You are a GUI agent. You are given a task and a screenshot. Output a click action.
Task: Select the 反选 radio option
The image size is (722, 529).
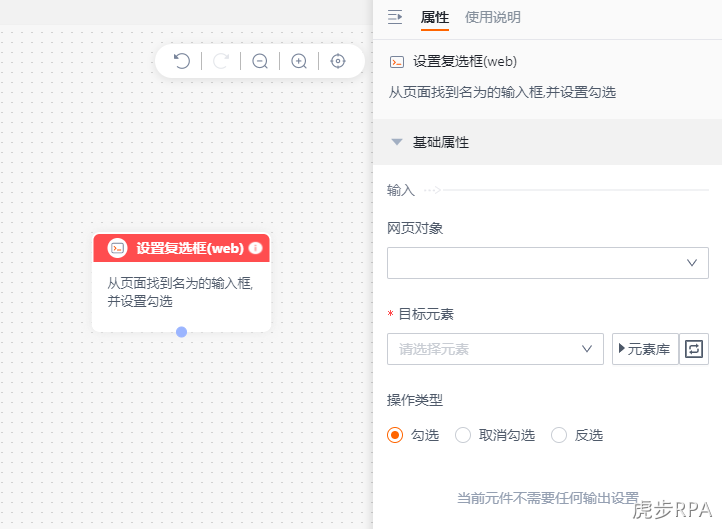tap(559, 435)
